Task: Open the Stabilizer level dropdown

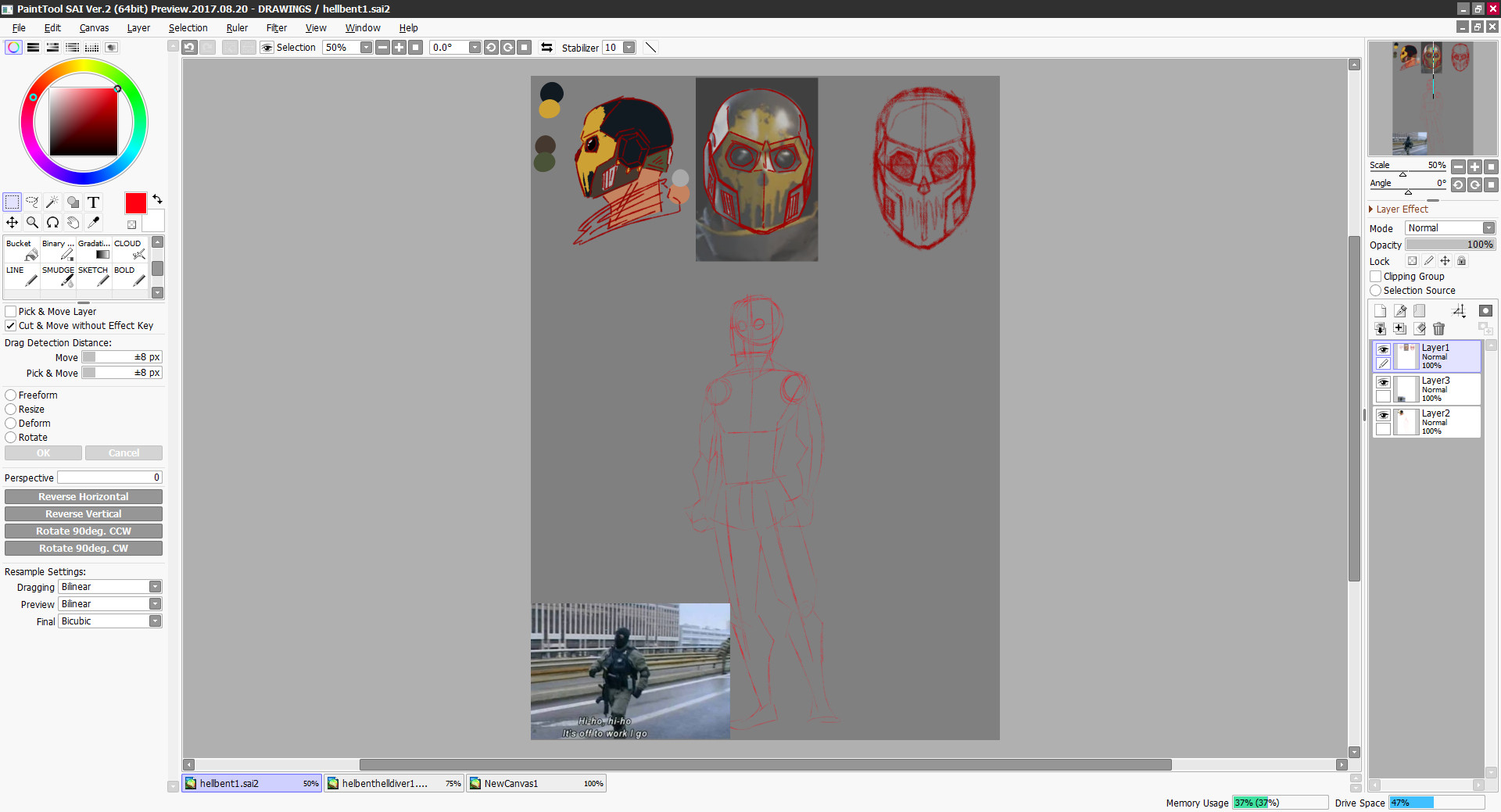Action: point(629,48)
